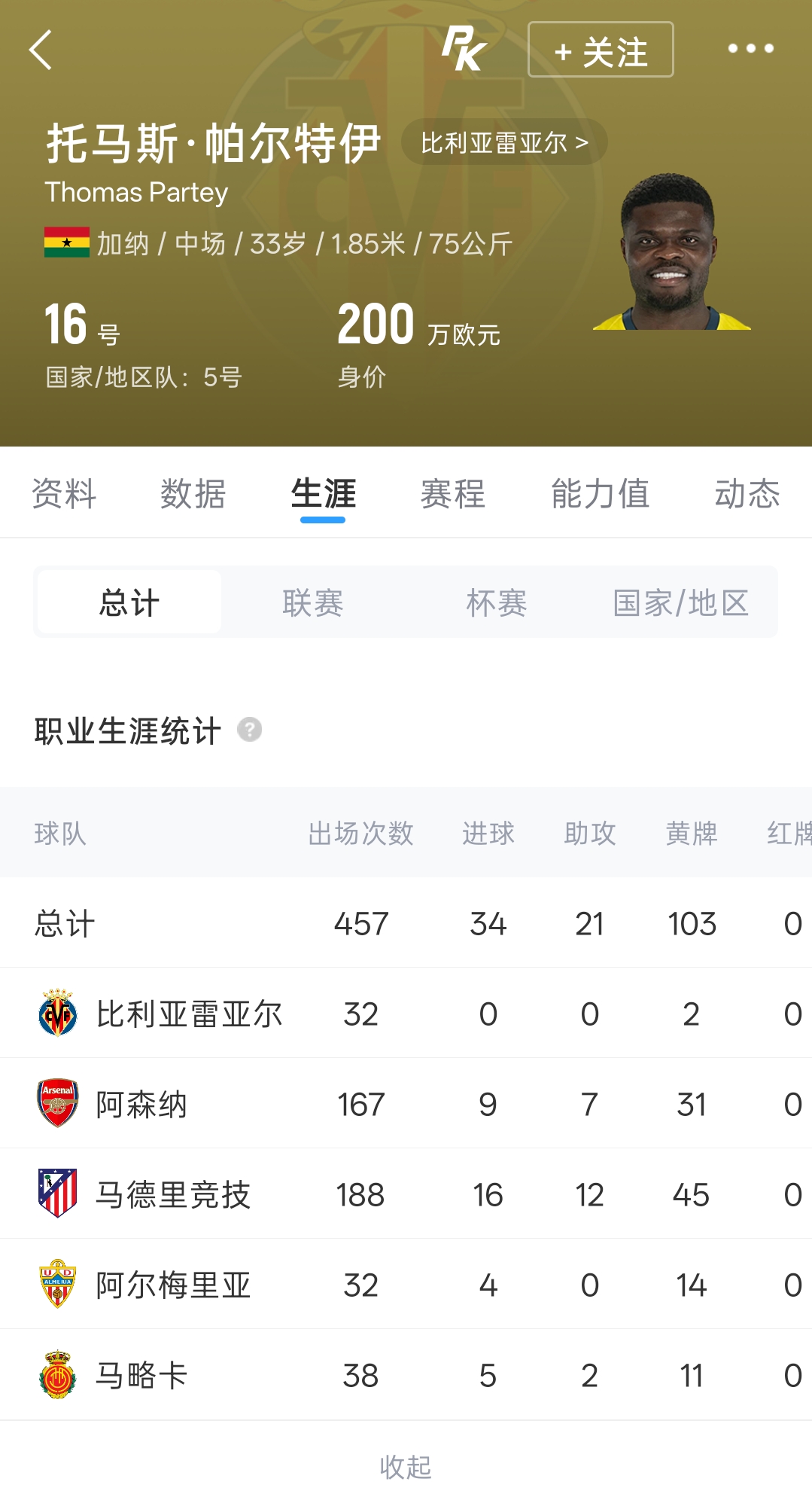This screenshot has height=1500, width=812.
Task: Tap the Arsenal club crest
Action: point(58,1103)
